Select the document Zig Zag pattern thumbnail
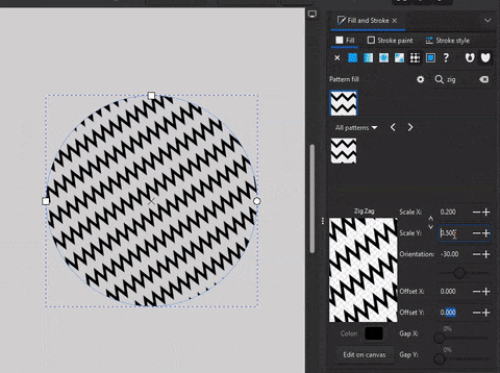 (343, 103)
